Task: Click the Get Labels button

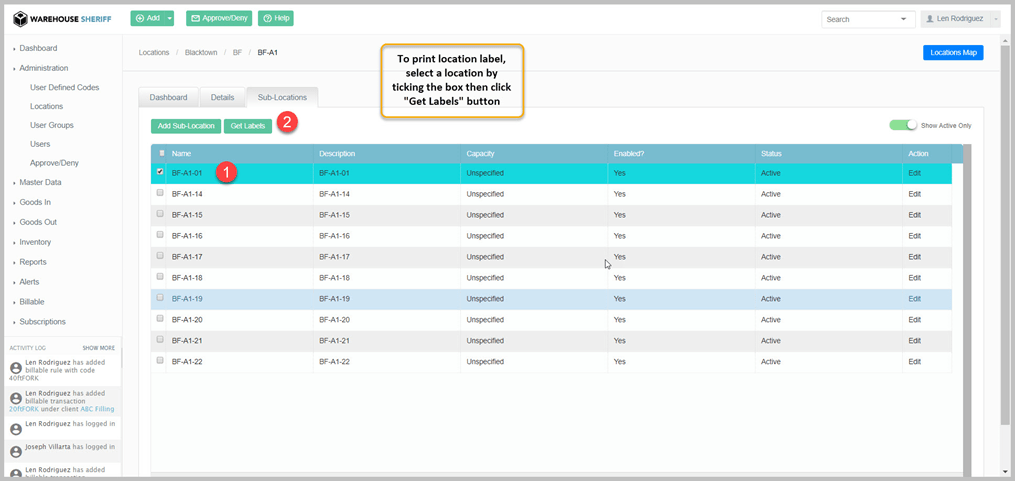Action: pyautogui.click(x=247, y=126)
